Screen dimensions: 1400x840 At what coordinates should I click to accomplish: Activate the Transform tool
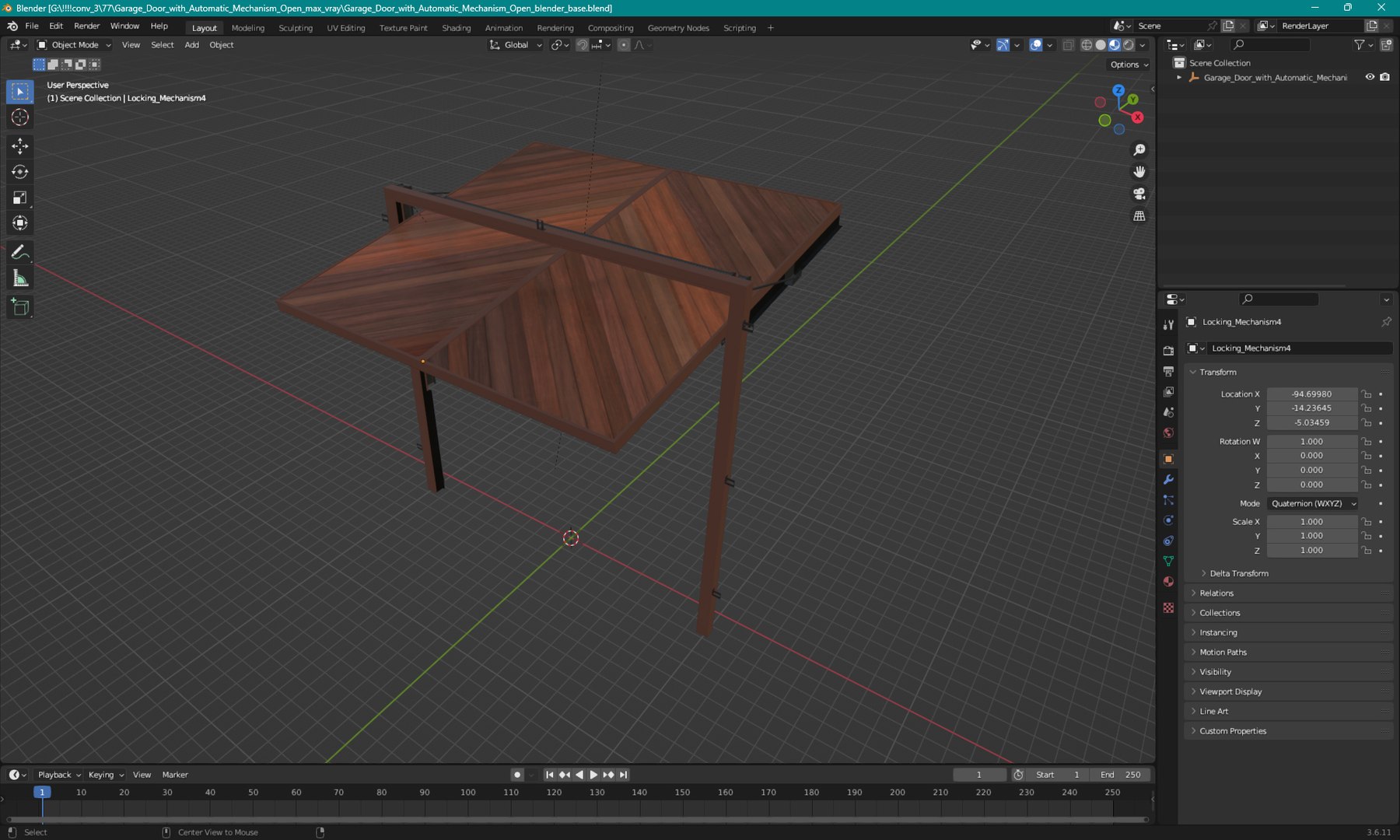click(20, 223)
